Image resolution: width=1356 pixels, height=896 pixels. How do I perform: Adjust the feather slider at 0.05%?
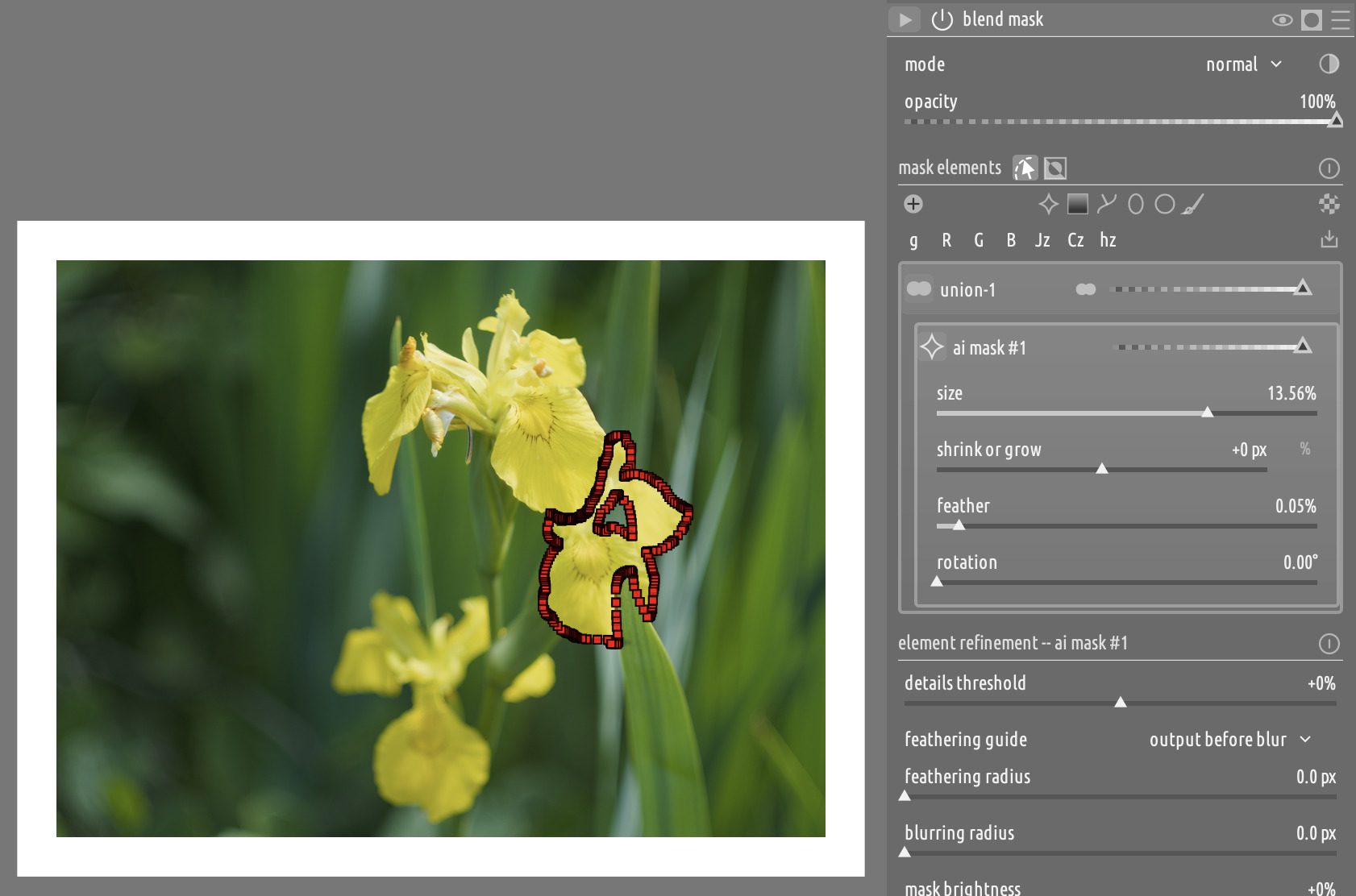pos(1127,525)
